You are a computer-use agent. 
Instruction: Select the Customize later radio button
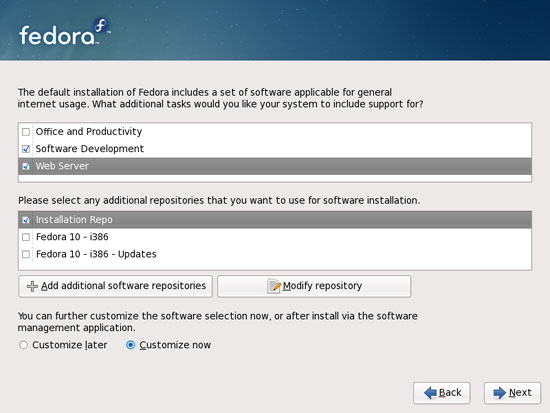(24, 345)
